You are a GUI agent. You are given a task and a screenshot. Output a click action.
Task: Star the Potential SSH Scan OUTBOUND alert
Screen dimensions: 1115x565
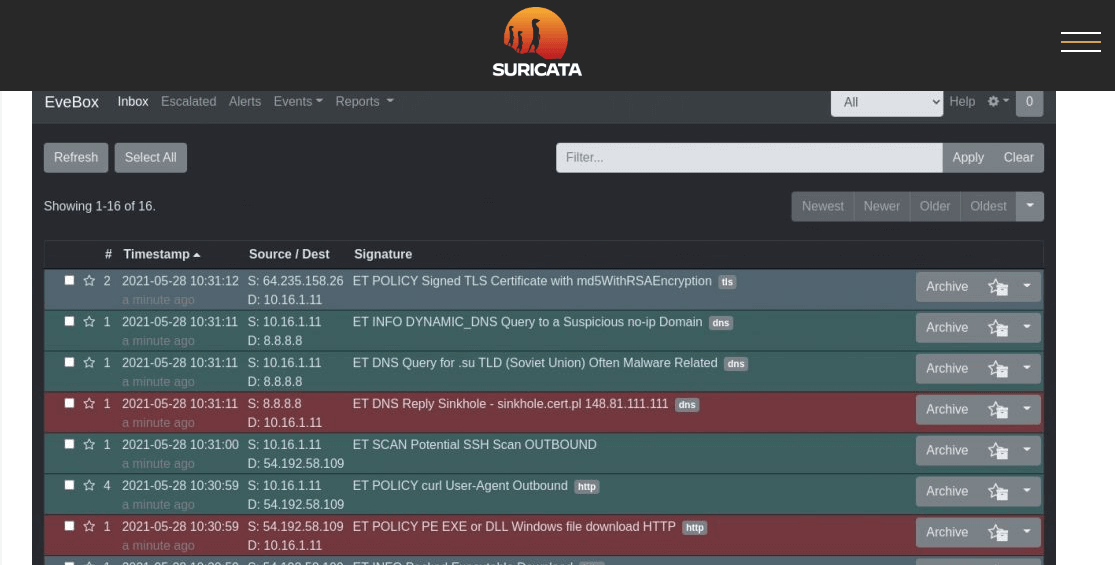pyautogui.click(x=89, y=444)
